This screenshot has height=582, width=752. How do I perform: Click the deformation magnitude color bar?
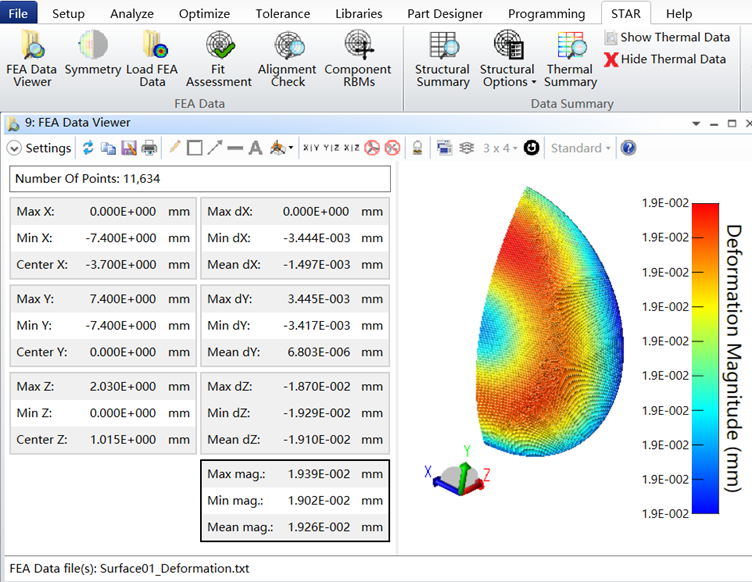coord(704,358)
